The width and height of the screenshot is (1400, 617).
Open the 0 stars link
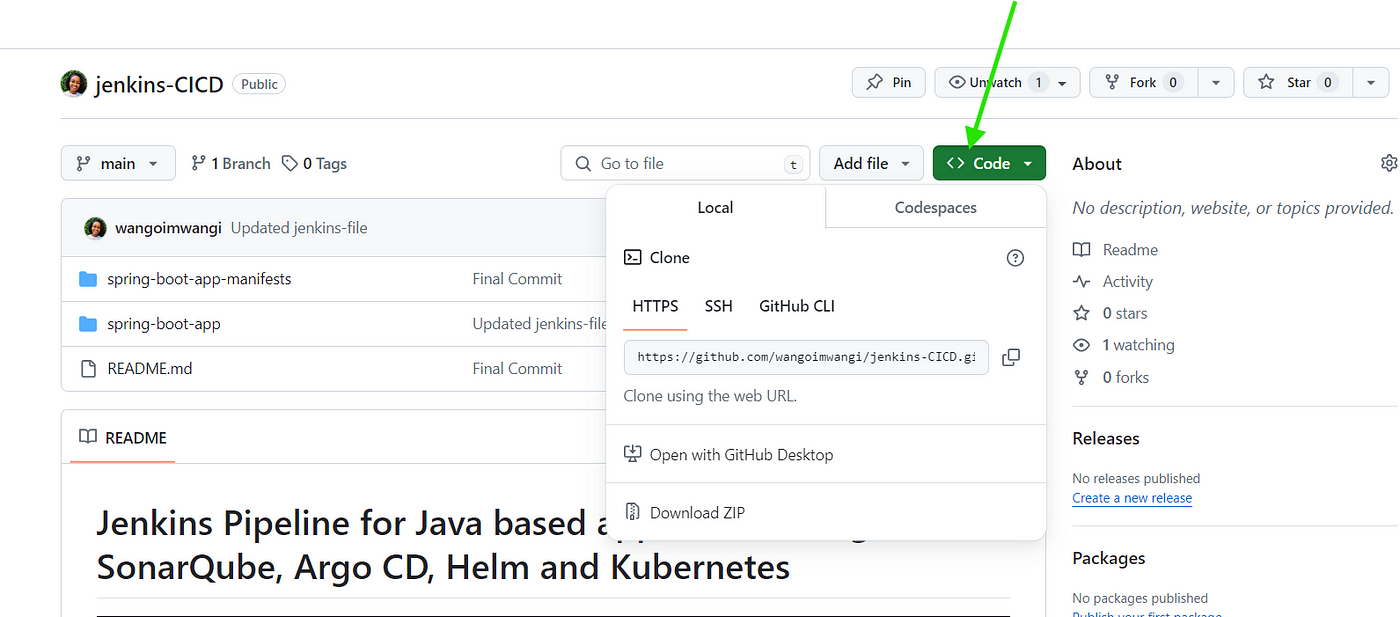tap(1125, 313)
